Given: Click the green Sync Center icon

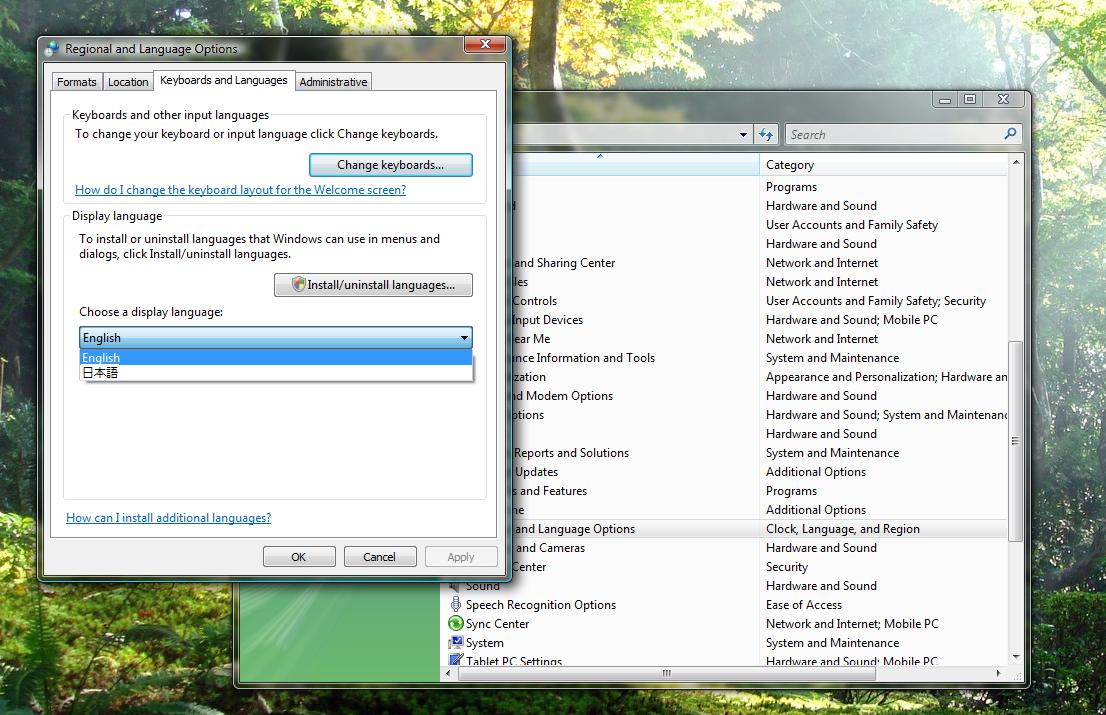Looking at the screenshot, I should (x=456, y=623).
